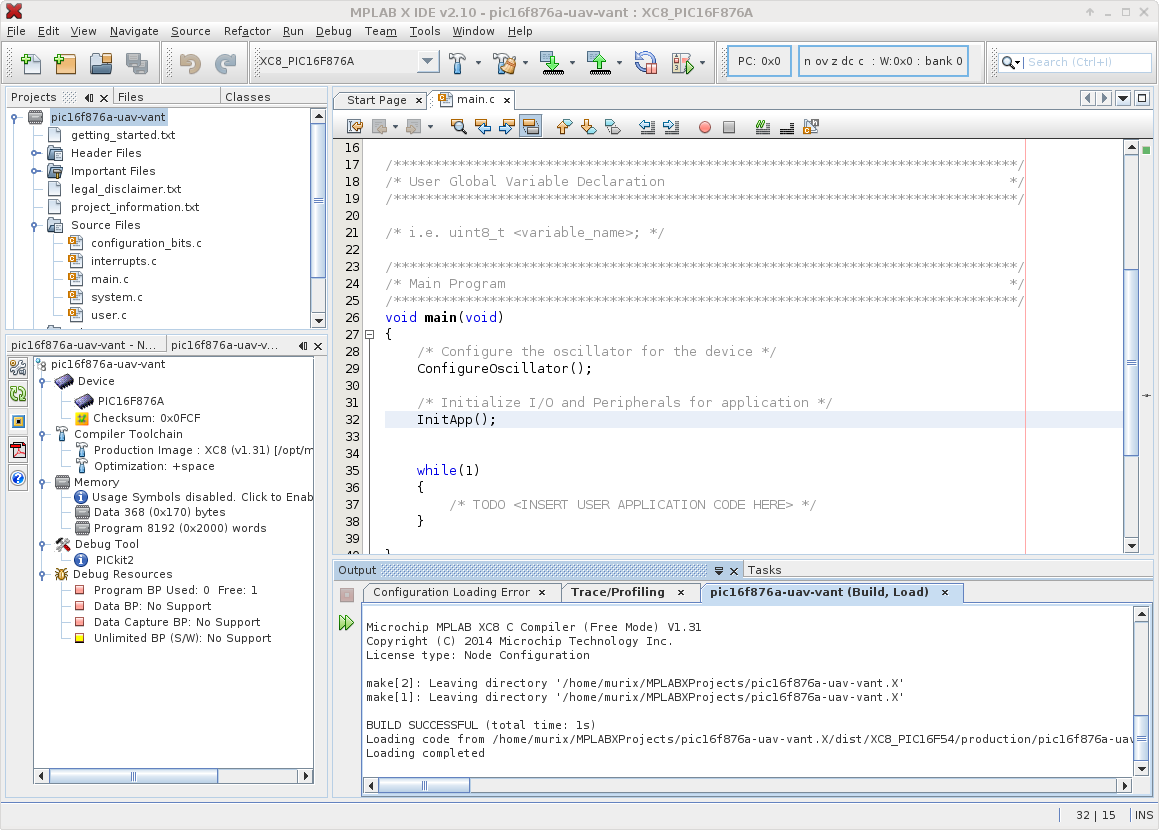Click the New File toolbar icon
The height and width of the screenshot is (830, 1159).
(x=30, y=63)
